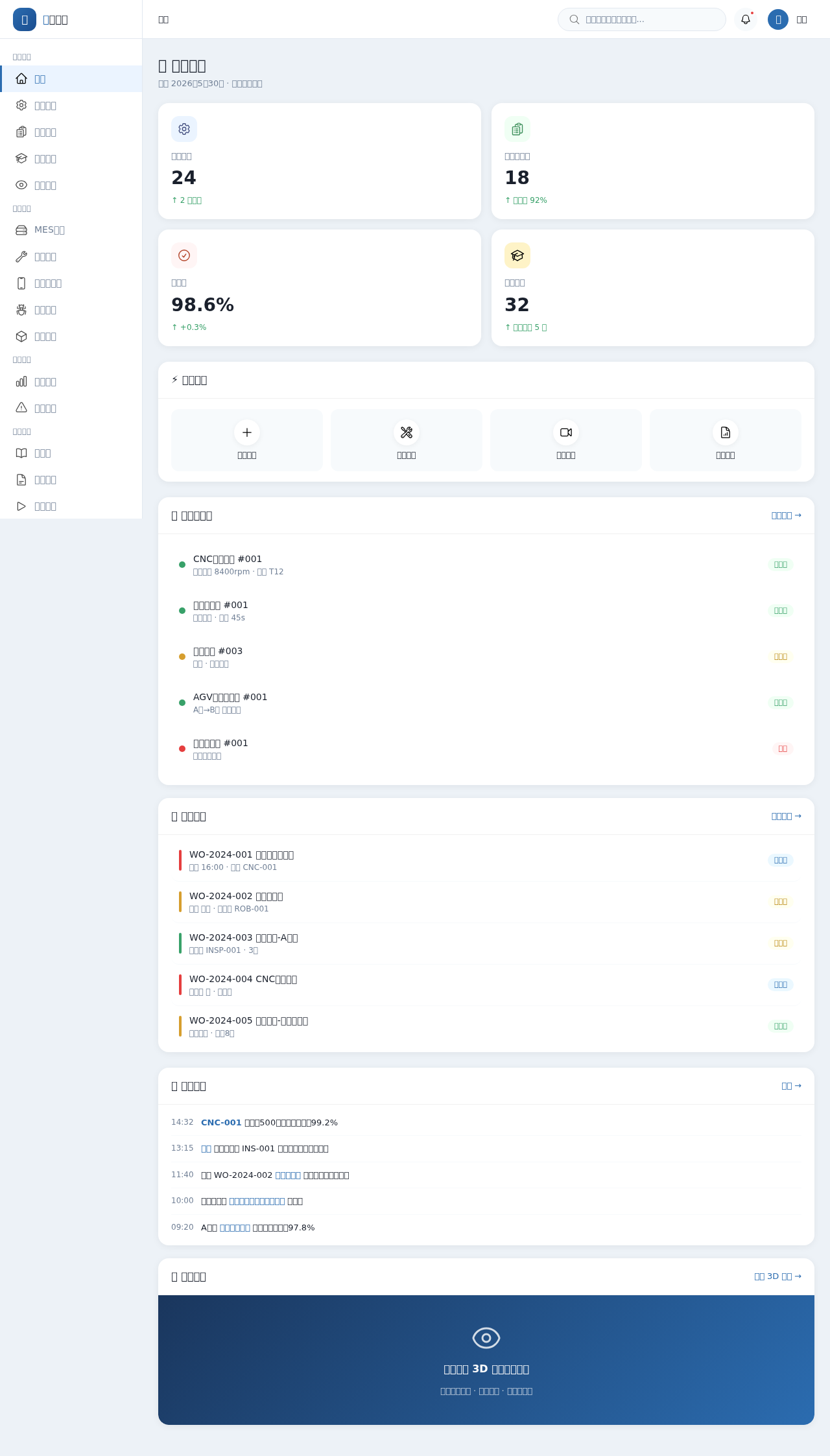Click the plus quick action button
Image resolution: width=830 pixels, height=1456 pixels.
pyautogui.click(x=247, y=440)
